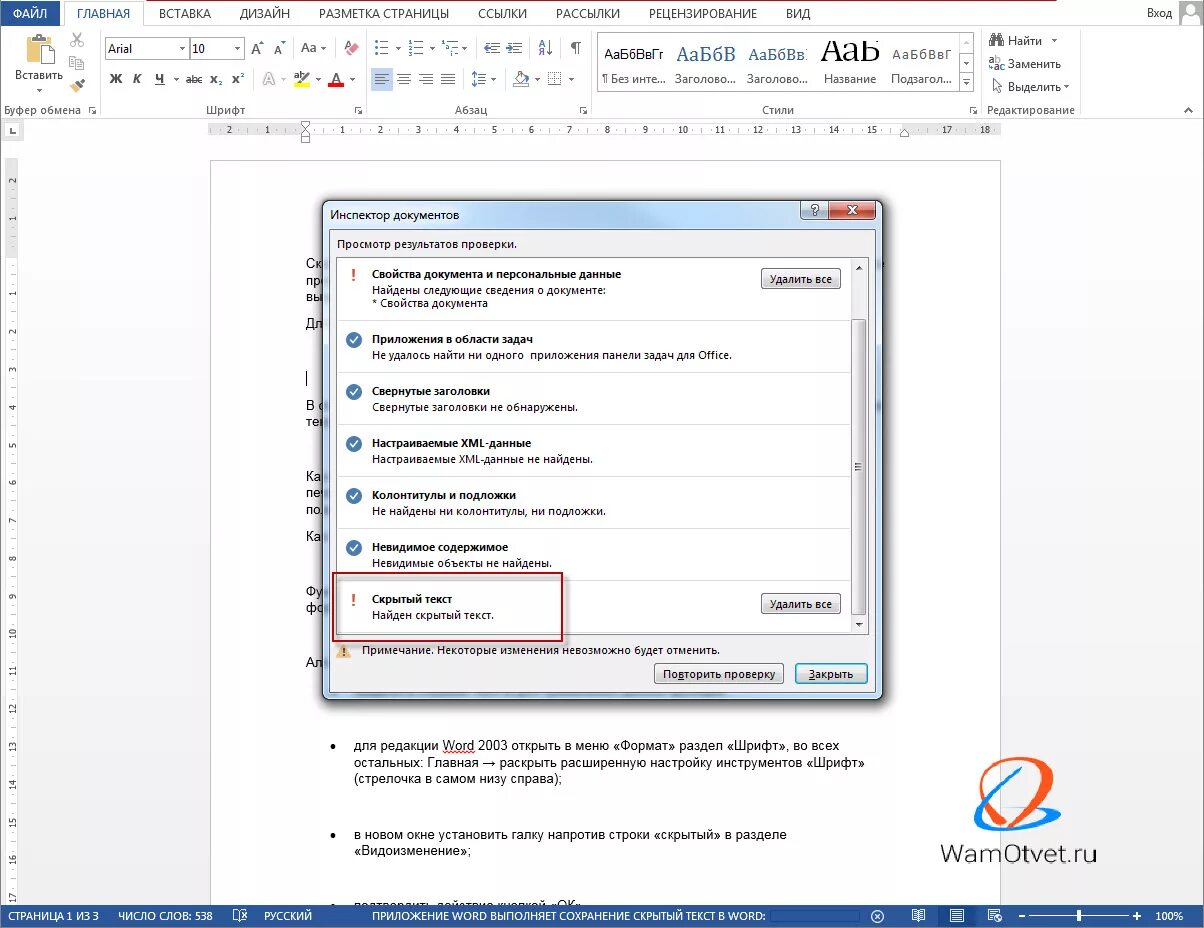Switch to the РАЗМЕТКА СТРАНИЦЫ tab
Screen dimensions: 1204x928
(x=384, y=13)
